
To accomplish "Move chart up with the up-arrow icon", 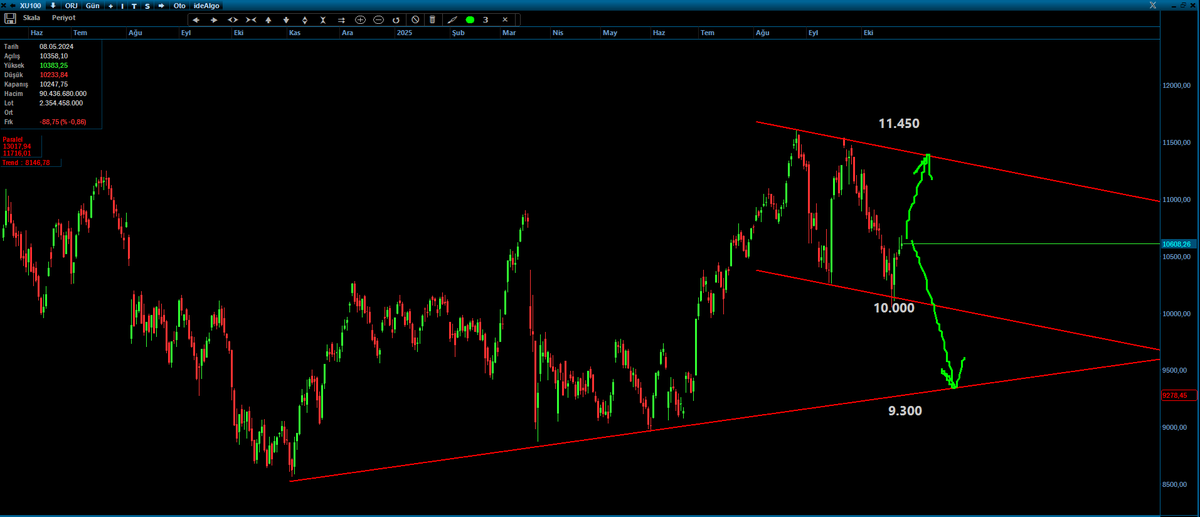I will 268,20.
